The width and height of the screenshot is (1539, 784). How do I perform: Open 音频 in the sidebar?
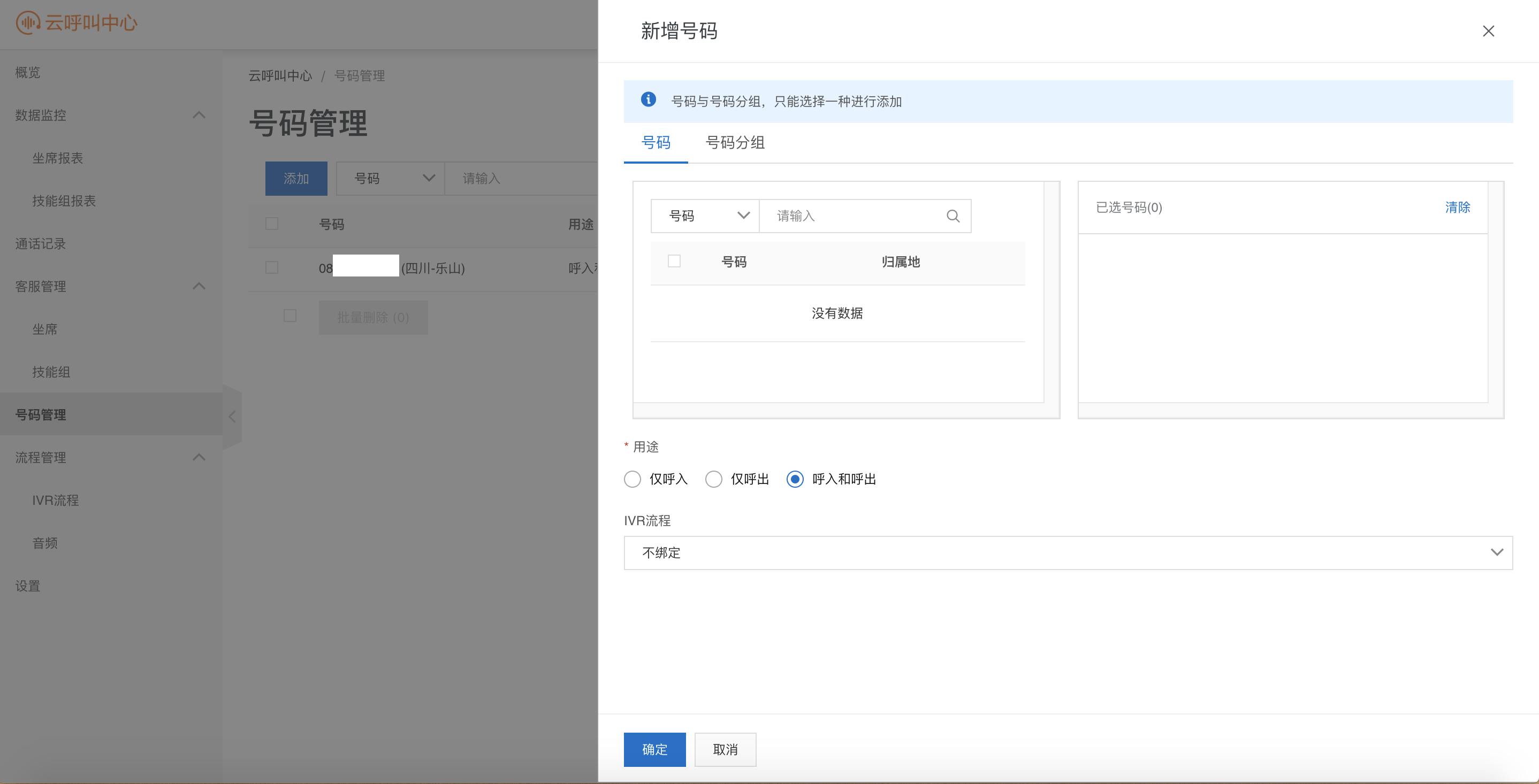(45, 543)
